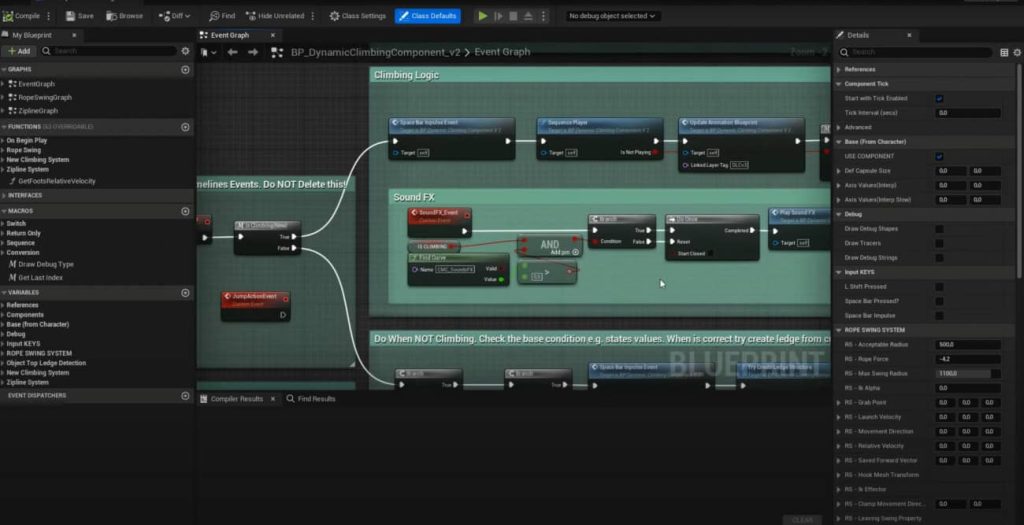Enable Draw Debug Shapes checkbox
The image size is (1024, 525).
[939, 229]
